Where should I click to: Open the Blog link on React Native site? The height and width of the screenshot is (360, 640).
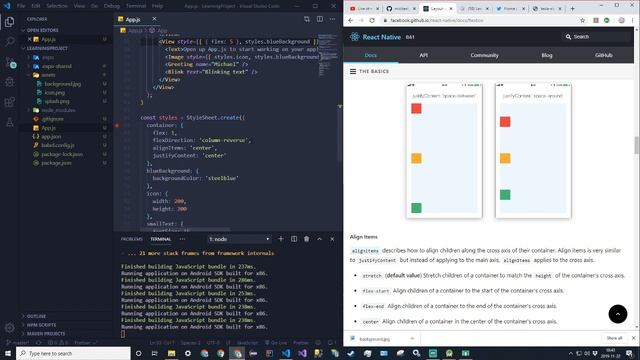coord(547,55)
